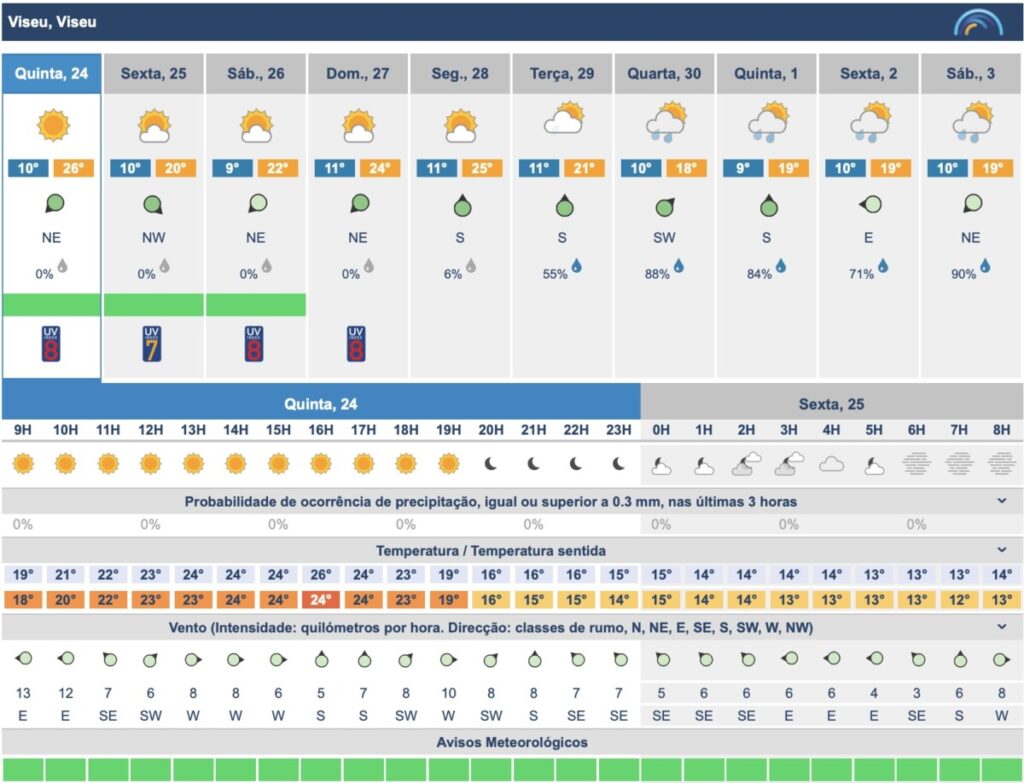The width and height of the screenshot is (1024, 783).
Task: Collapse the precipitation probability section
Action: (1002, 500)
